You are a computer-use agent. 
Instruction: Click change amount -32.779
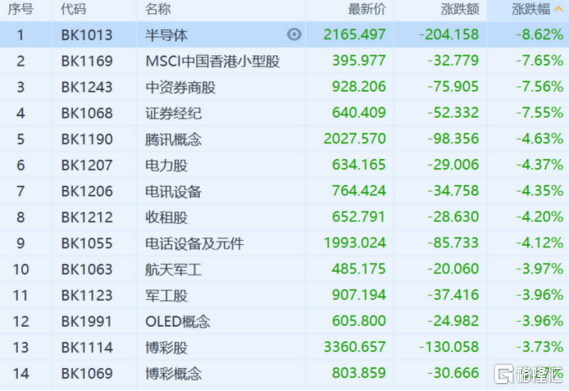(453, 61)
